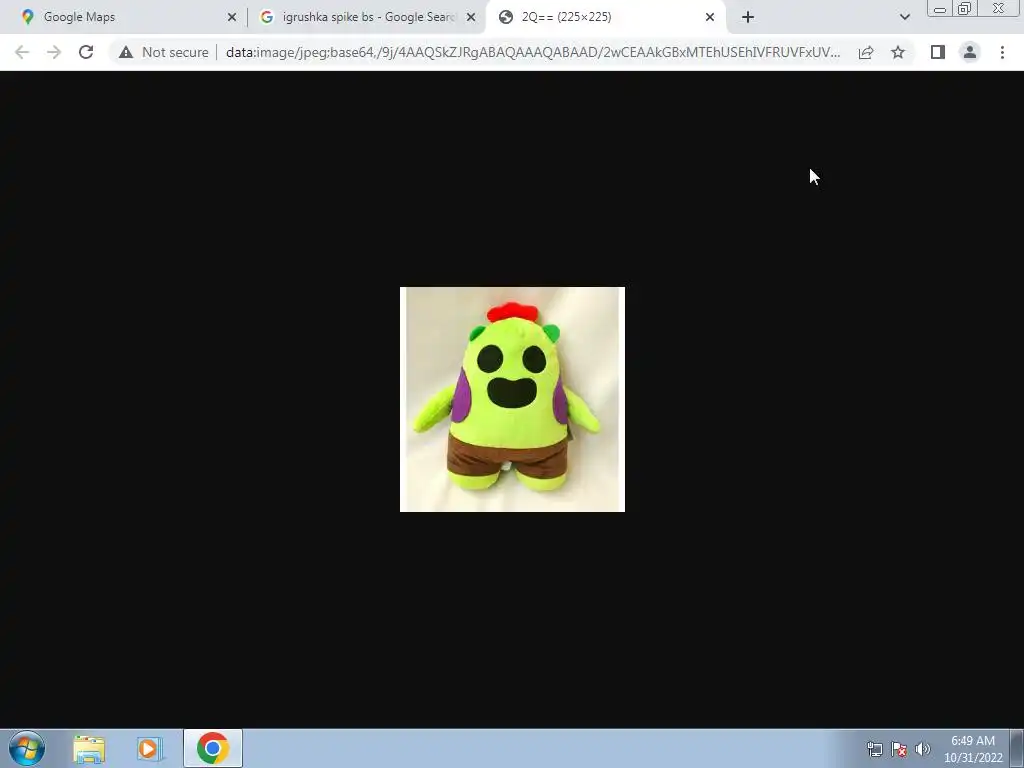Open the Chrome side panel
Viewport: 1024px width, 768px height.
(938, 52)
